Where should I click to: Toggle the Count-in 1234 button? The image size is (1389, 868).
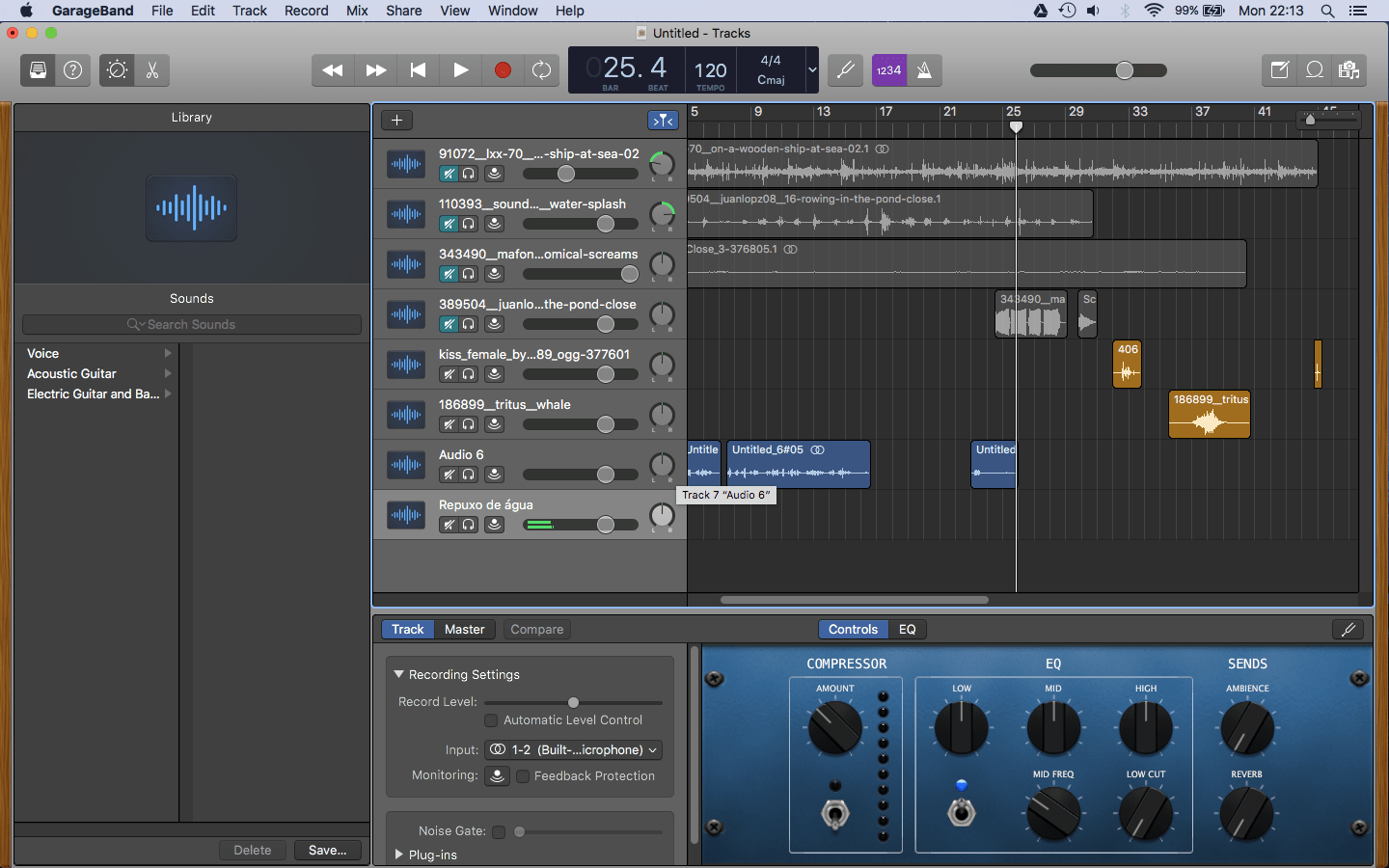(888, 70)
